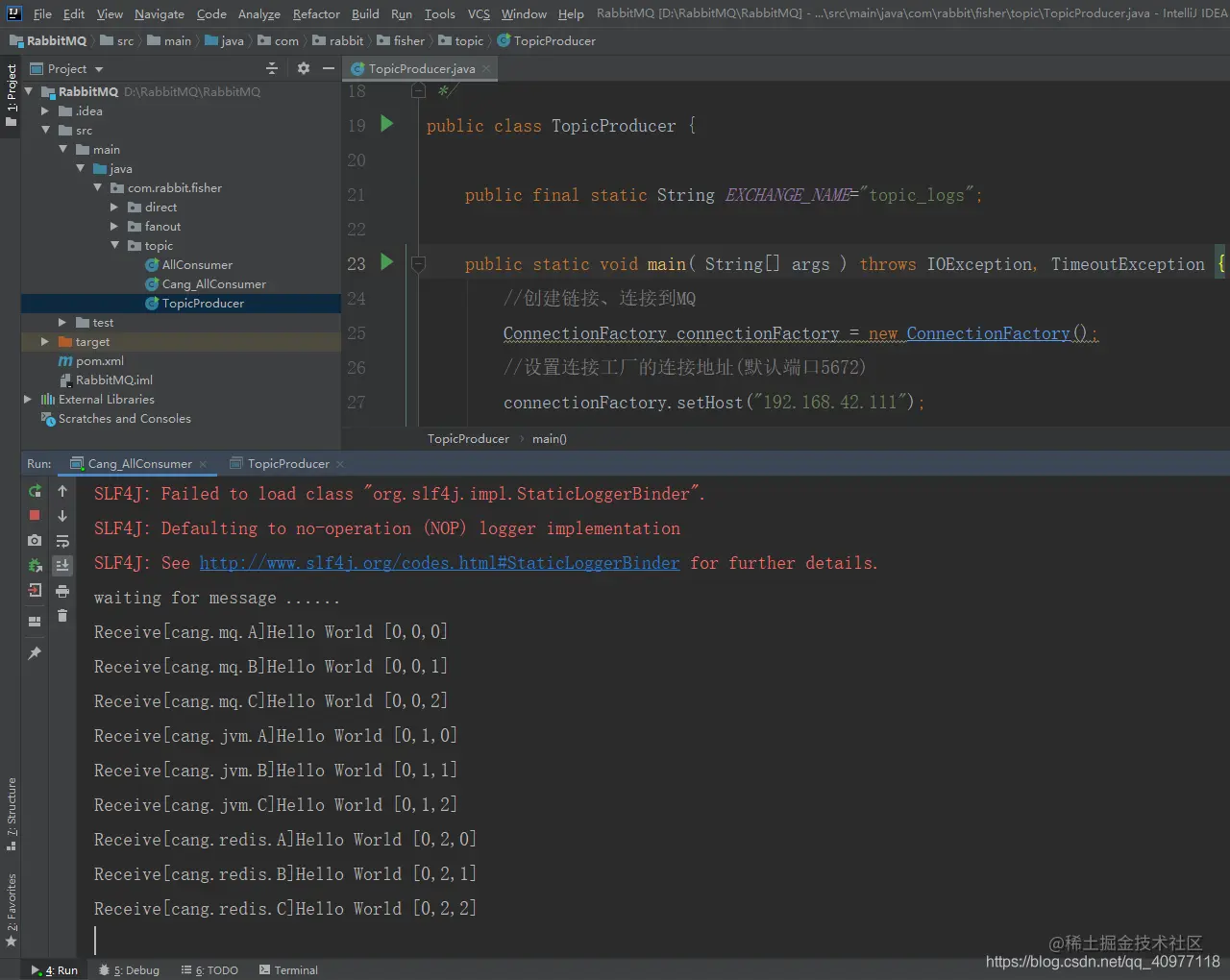1230x980 pixels.
Task: Select RabbitMQ.iml file
Action: click(x=113, y=380)
